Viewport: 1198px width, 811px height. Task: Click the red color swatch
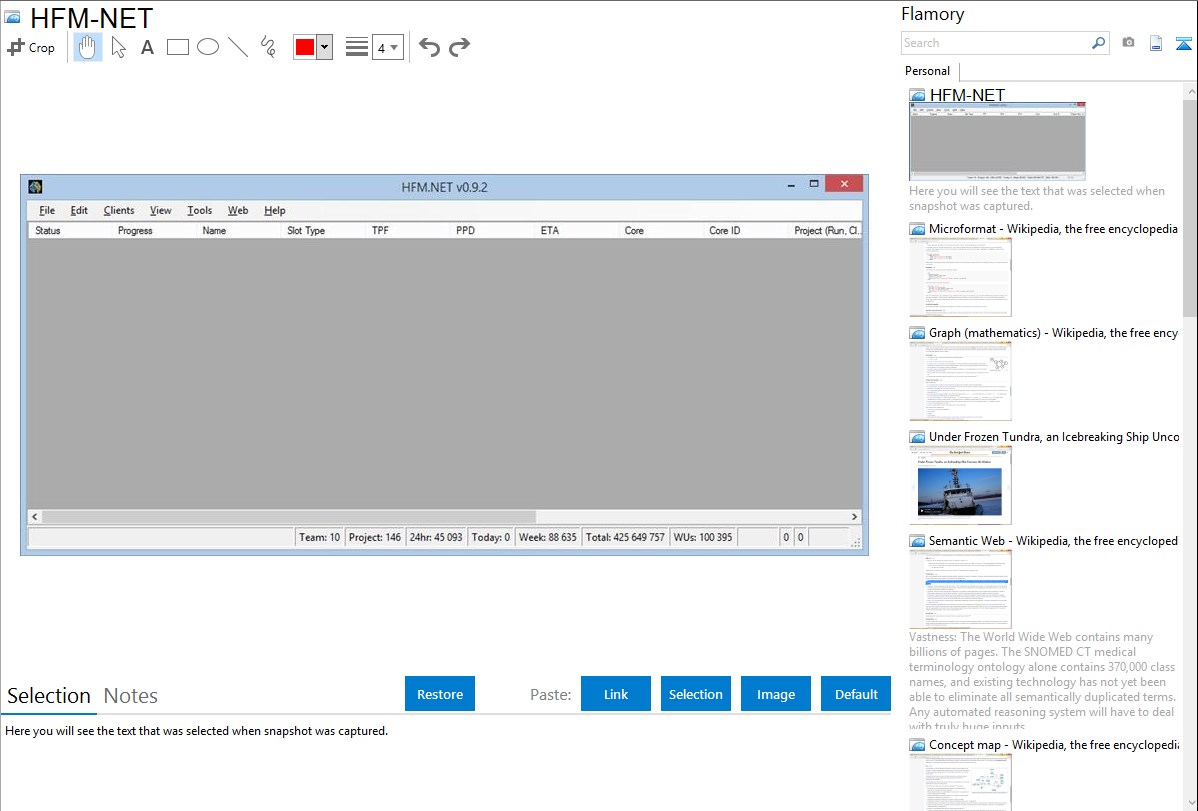305,47
